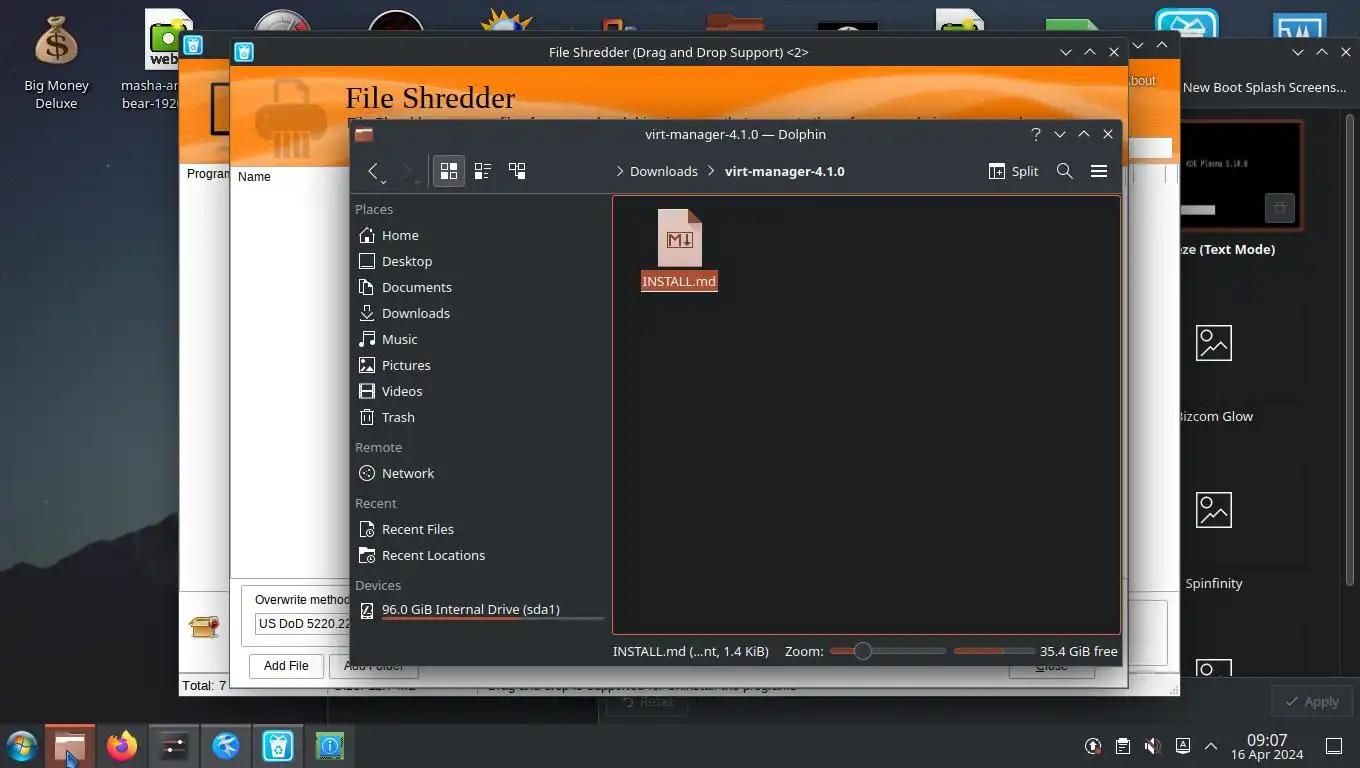Screen dimensions: 1360x768
Task: Click the Dolphin zoom slider handle
Action: (x=862, y=651)
